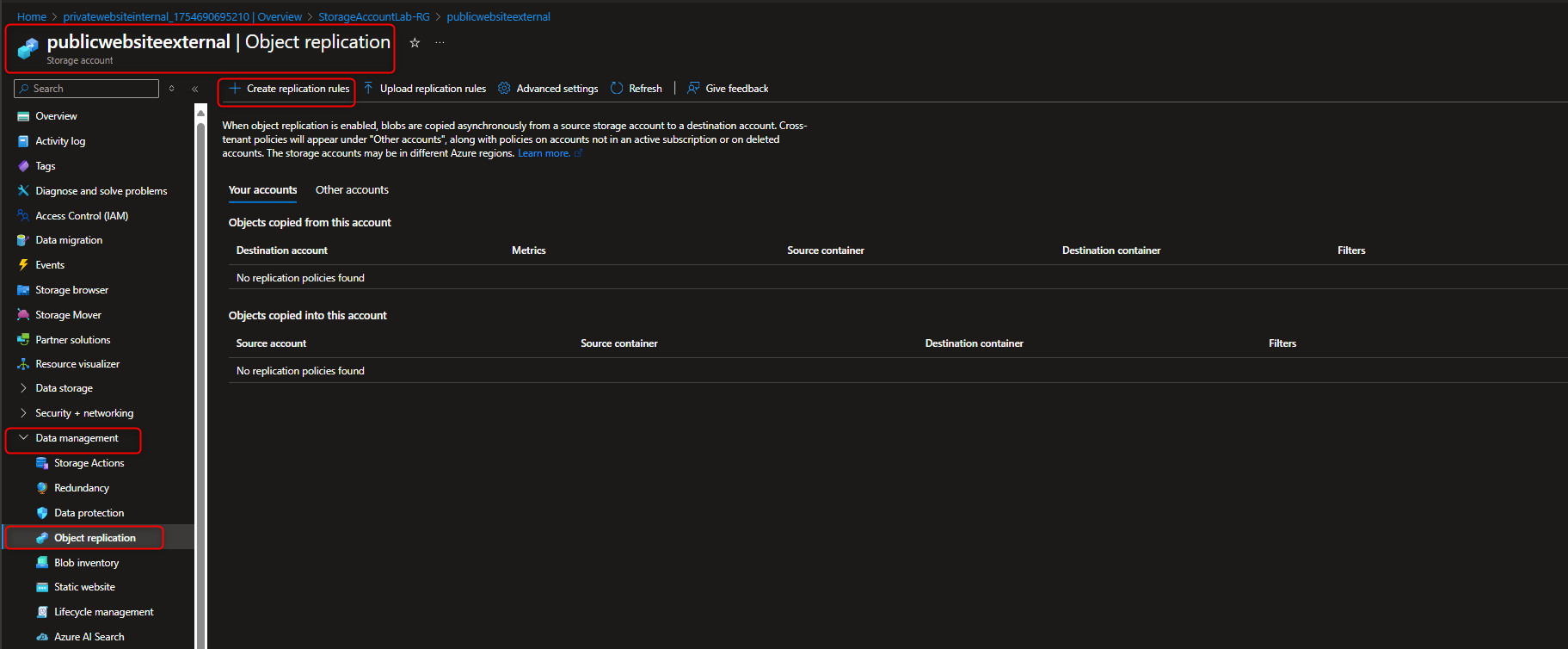Click the Diagnose and solve problems icon

[23, 191]
